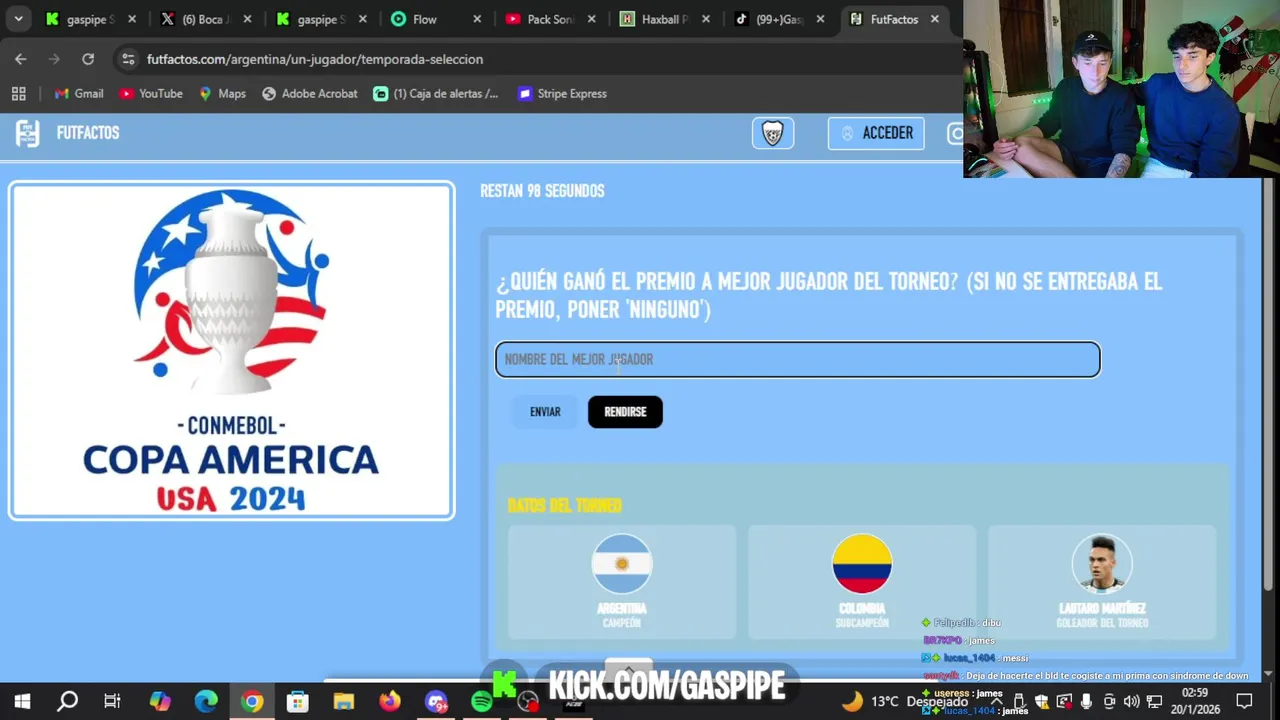Open the Adobe Acrobat bookmark
Image resolution: width=1280 pixels, height=720 pixels.
click(309, 93)
